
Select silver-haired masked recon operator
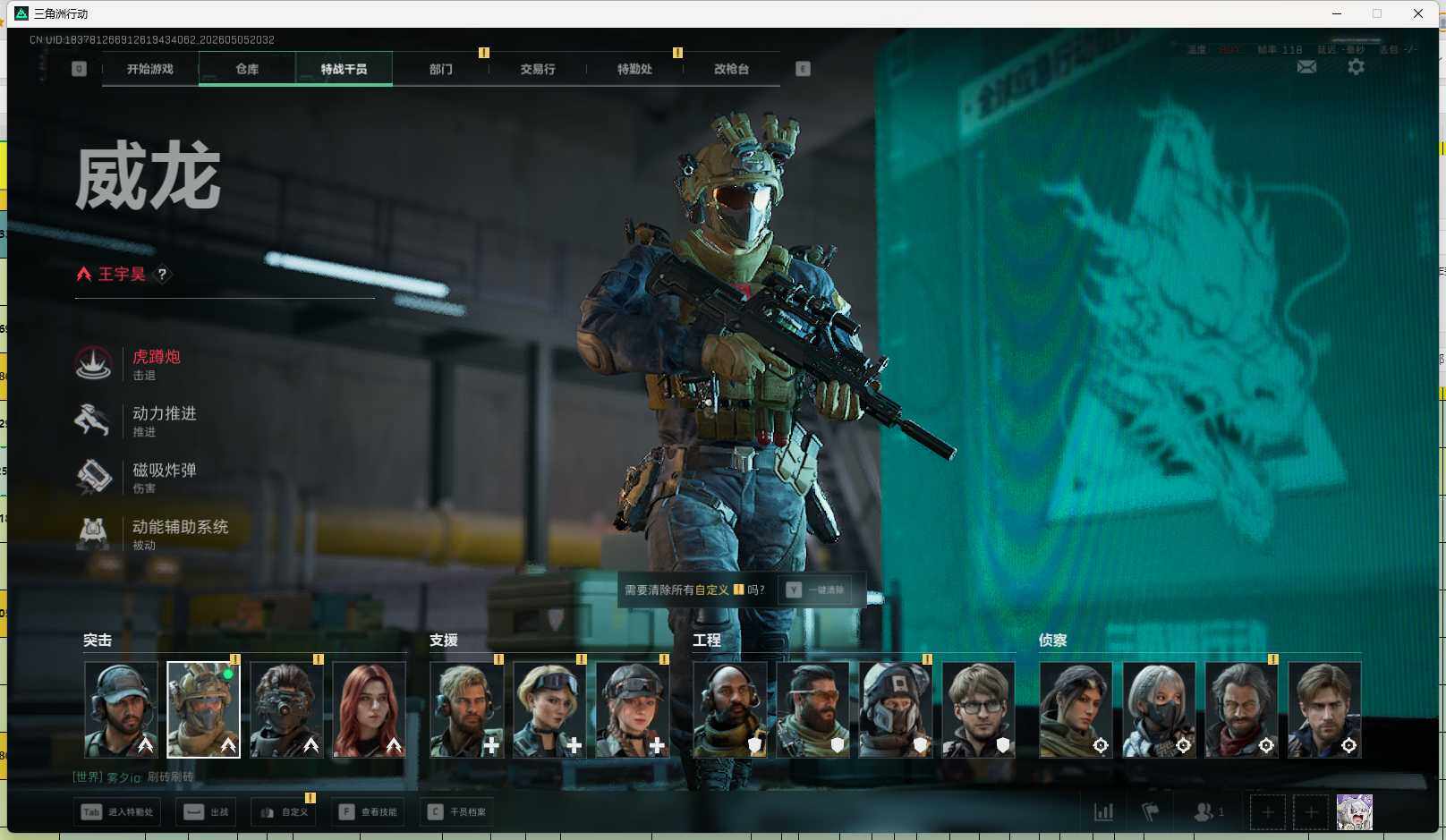coord(1159,709)
